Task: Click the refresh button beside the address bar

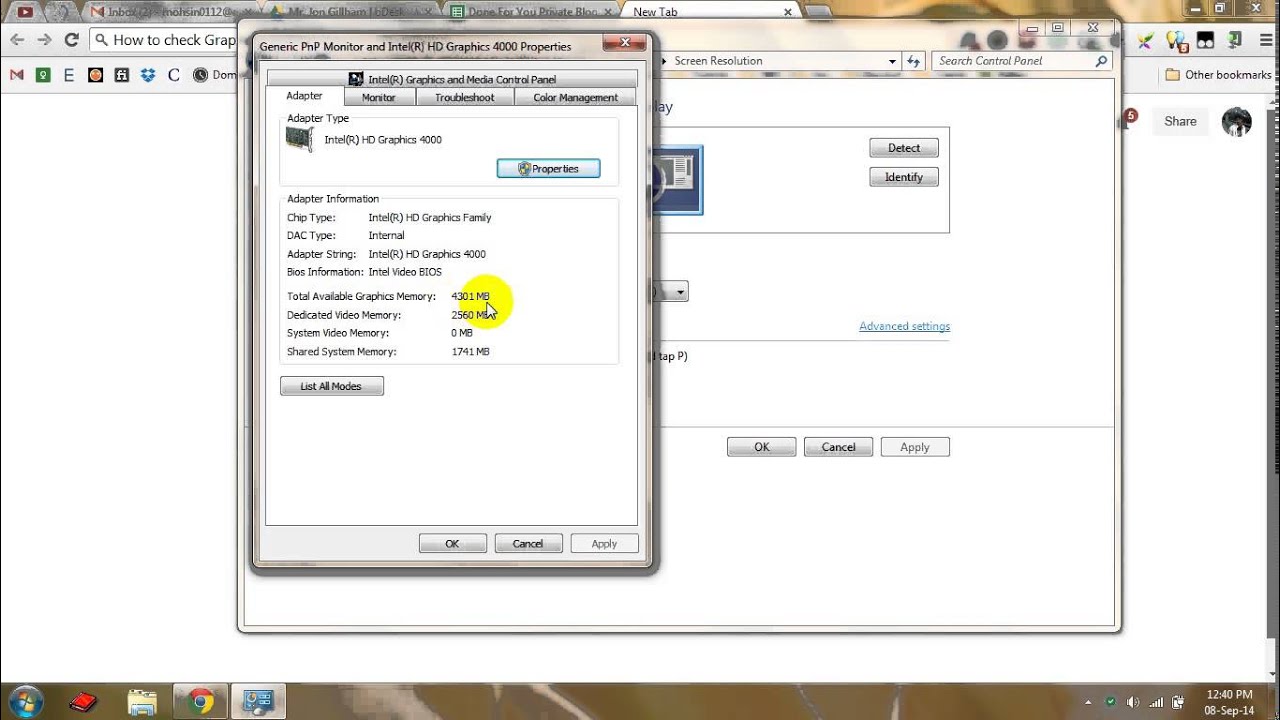Action: point(913,61)
